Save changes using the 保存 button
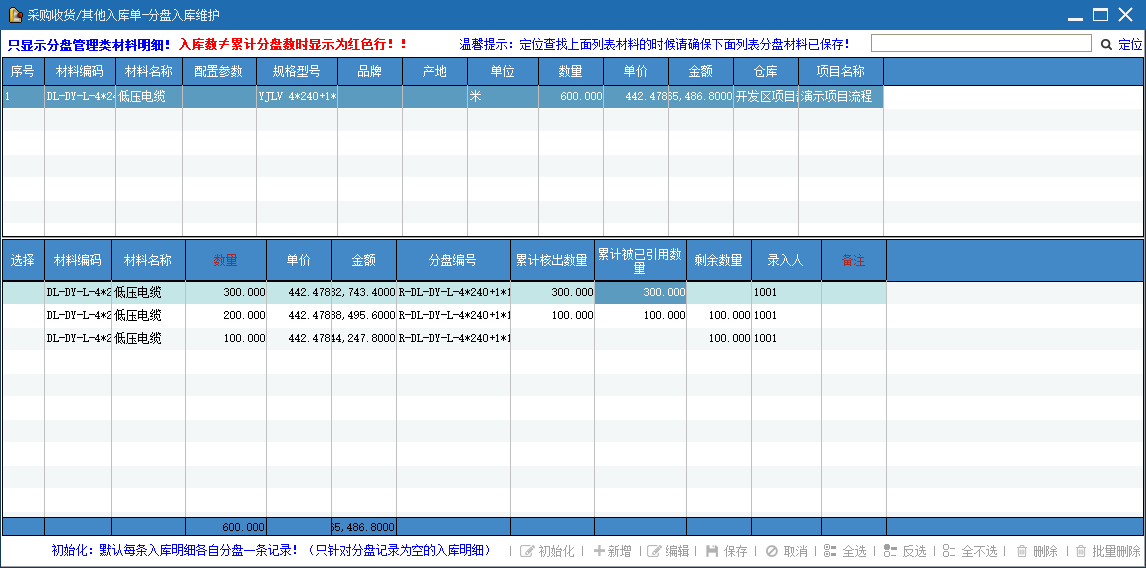The height and width of the screenshot is (568, 1146). (727, 551)
